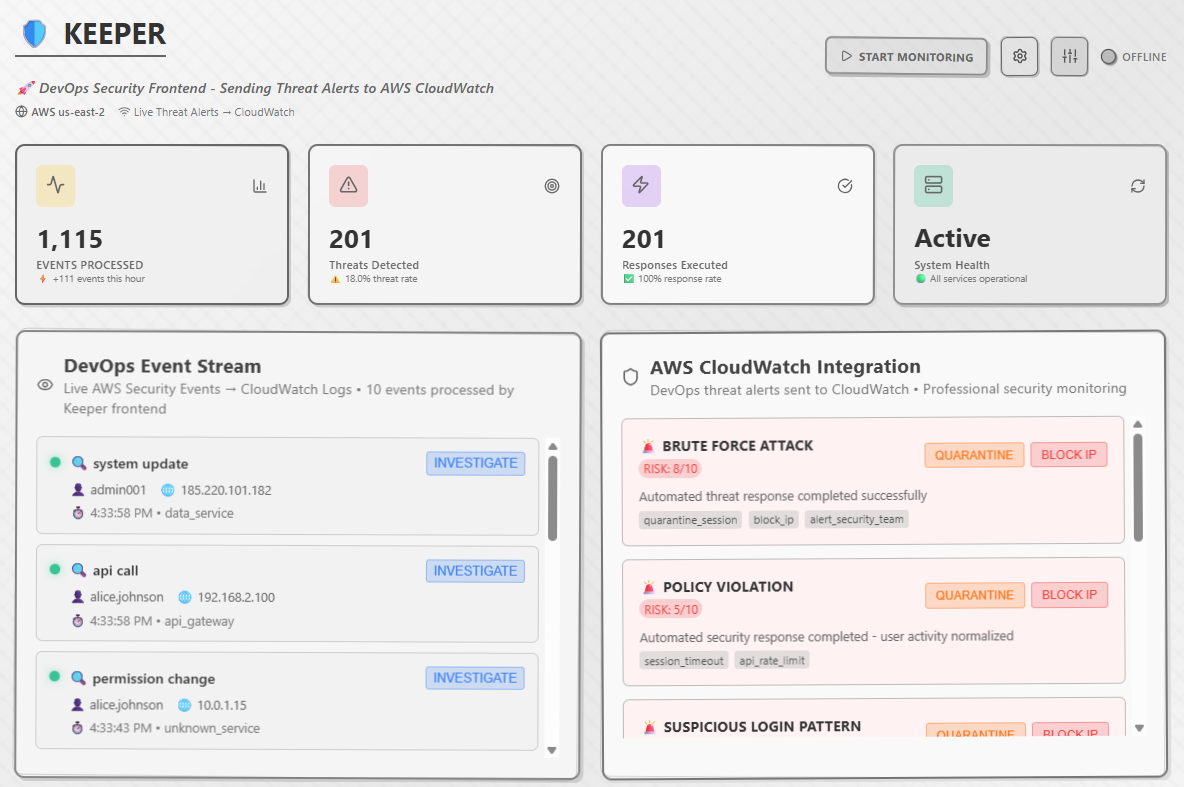Click the green status dot on system update
This screenshot has height=787, width=1184.
pos(55,462)
